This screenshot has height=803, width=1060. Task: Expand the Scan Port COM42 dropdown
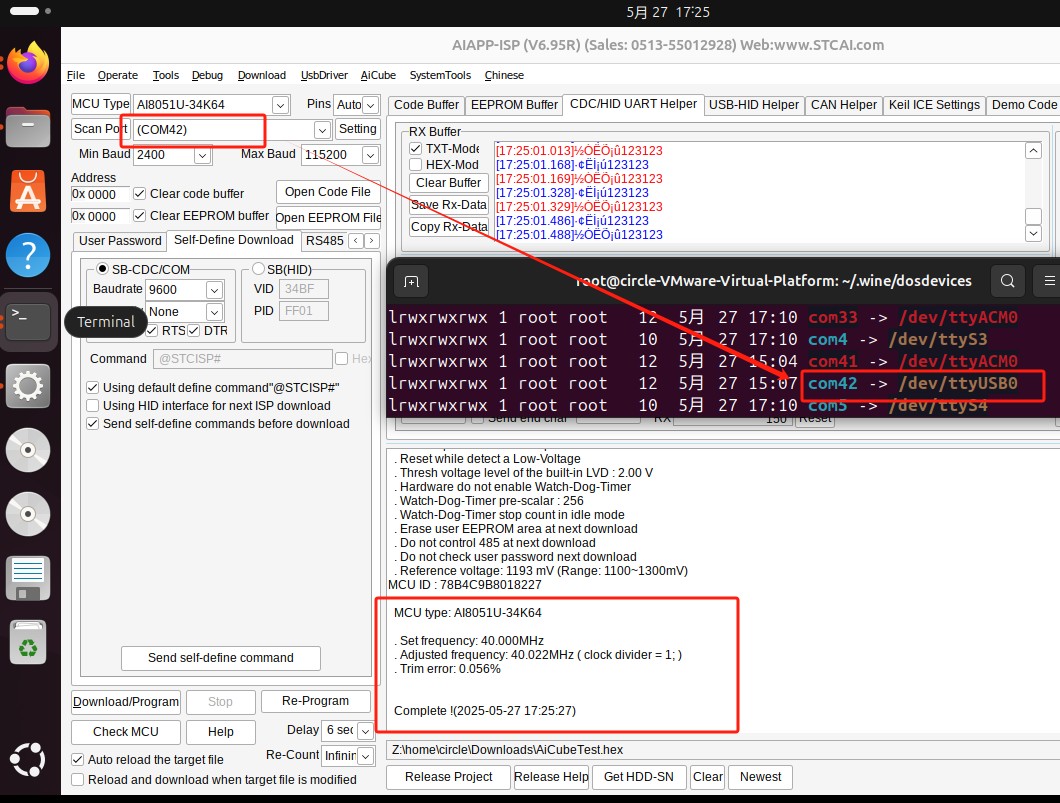[322, 129]
